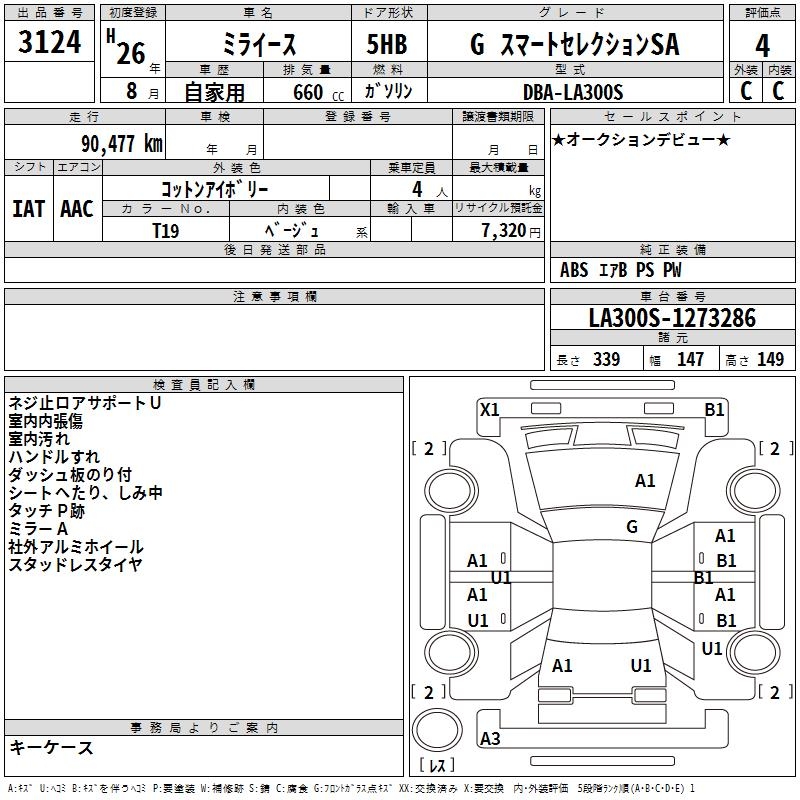Select note スタッドレスタイヤ
Image resolution: width=800 pixels, height=800 pixels.
[x=75, y=564]
